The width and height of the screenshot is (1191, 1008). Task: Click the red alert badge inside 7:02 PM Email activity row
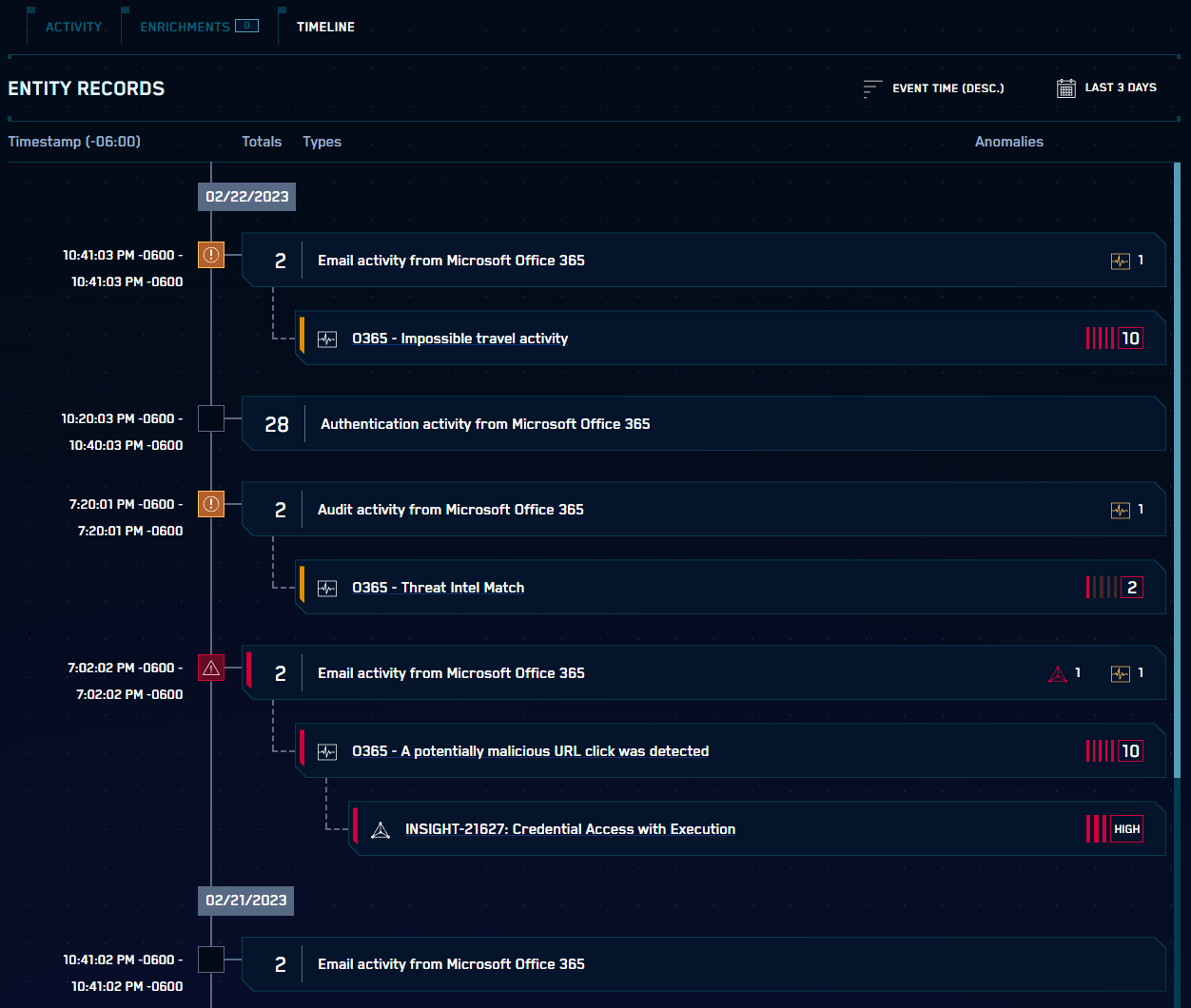[x=1057, y=672]
